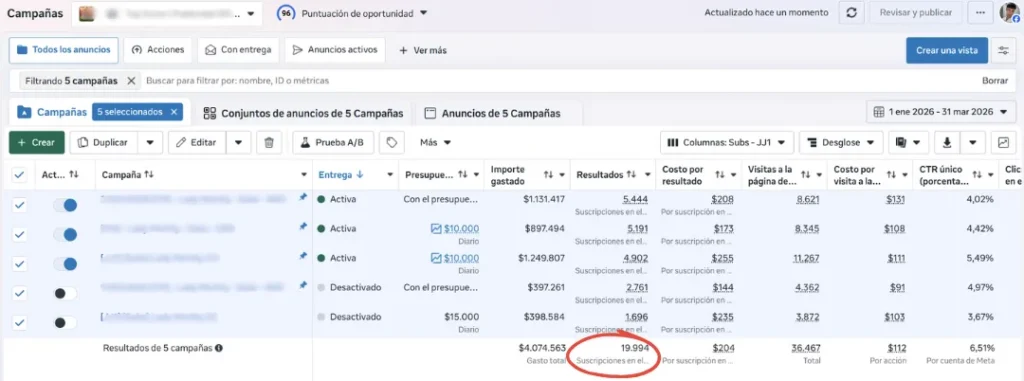Turn off the campaign with $897.494 spent
This screenshot has height=381, width=1024.
[65, 235]
